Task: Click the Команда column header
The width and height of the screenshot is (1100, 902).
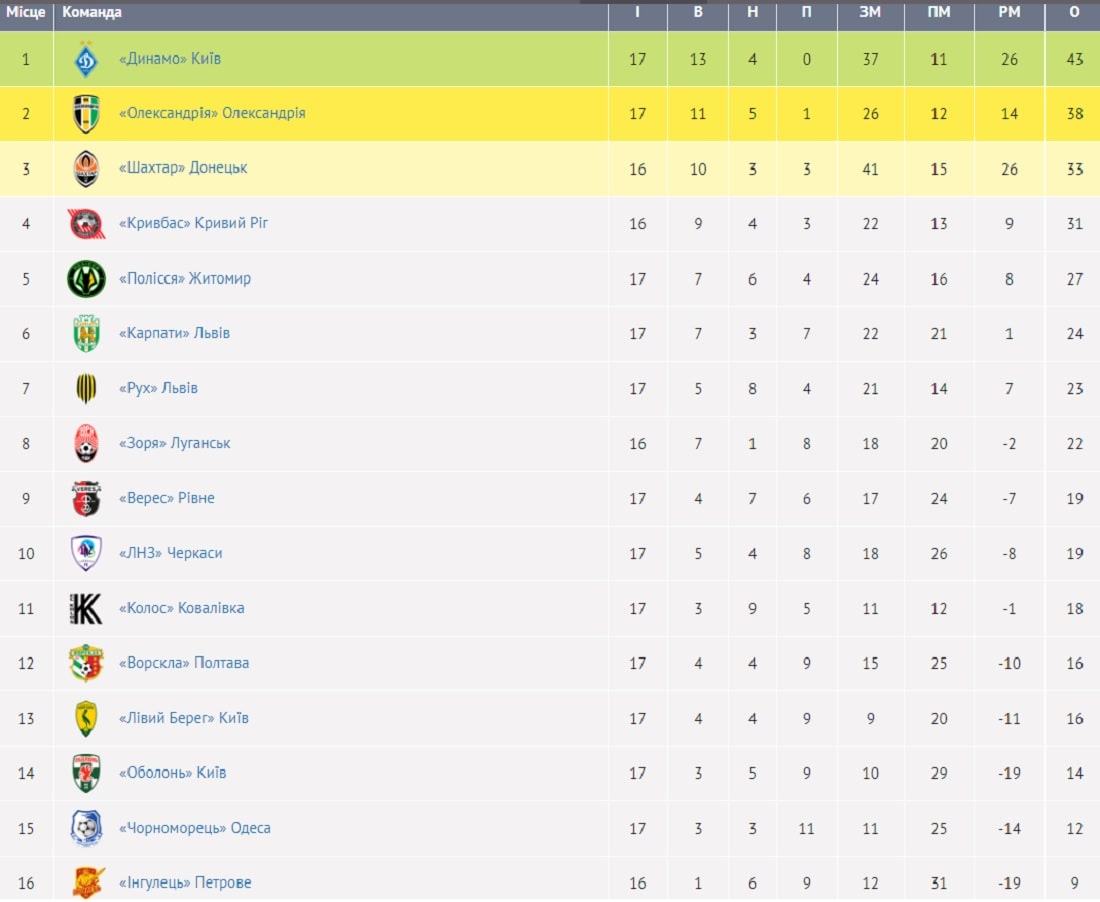Action: [x=92, y=13]
